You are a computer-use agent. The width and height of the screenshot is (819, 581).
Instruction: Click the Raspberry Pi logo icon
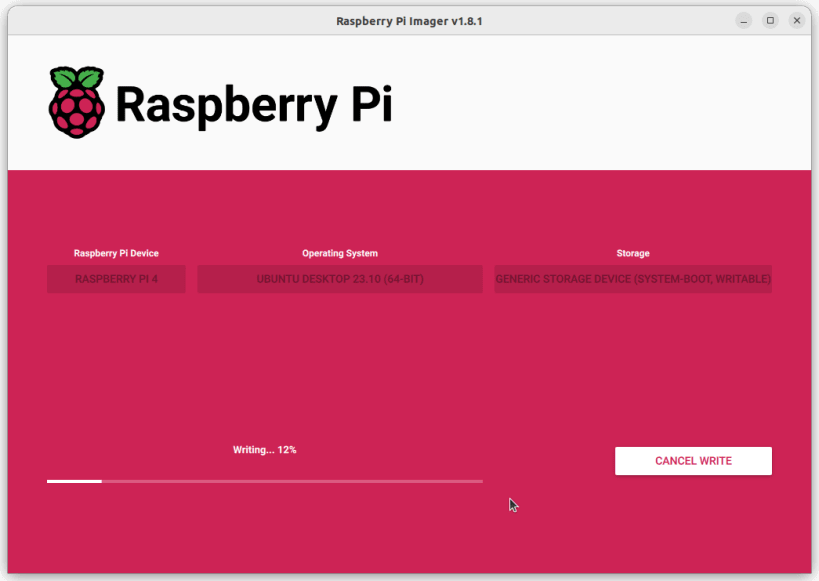(x=77, y=102)
